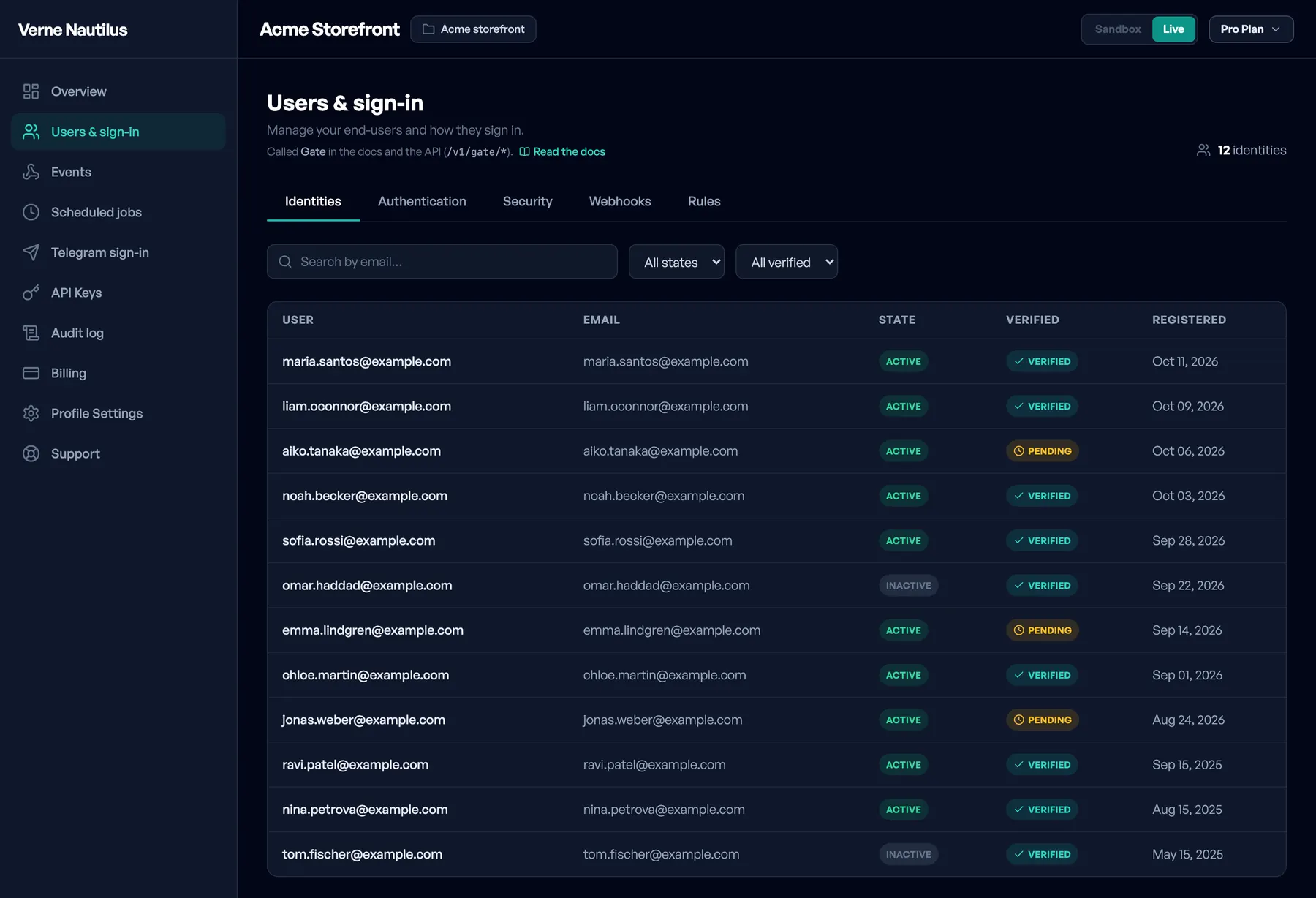1316x898 pixels.
Task: Click the folder icon in Acme storefront chip
Action: tap(428, 29)
